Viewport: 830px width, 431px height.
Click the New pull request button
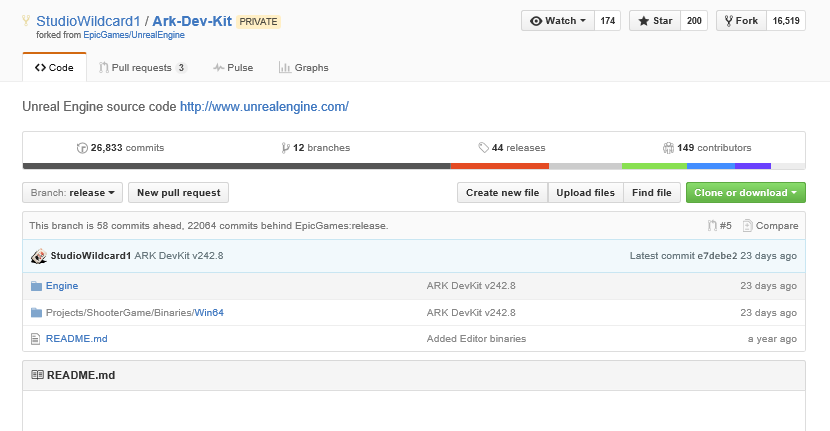click(x=180, y=192)
